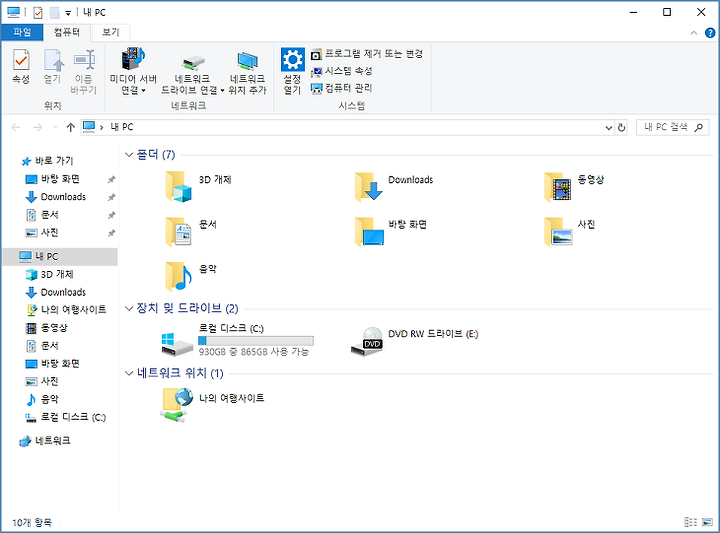Click the properties checkmark icon in title bar
Viewport: 720px width, 533px height.
click(x=38, y=12)
